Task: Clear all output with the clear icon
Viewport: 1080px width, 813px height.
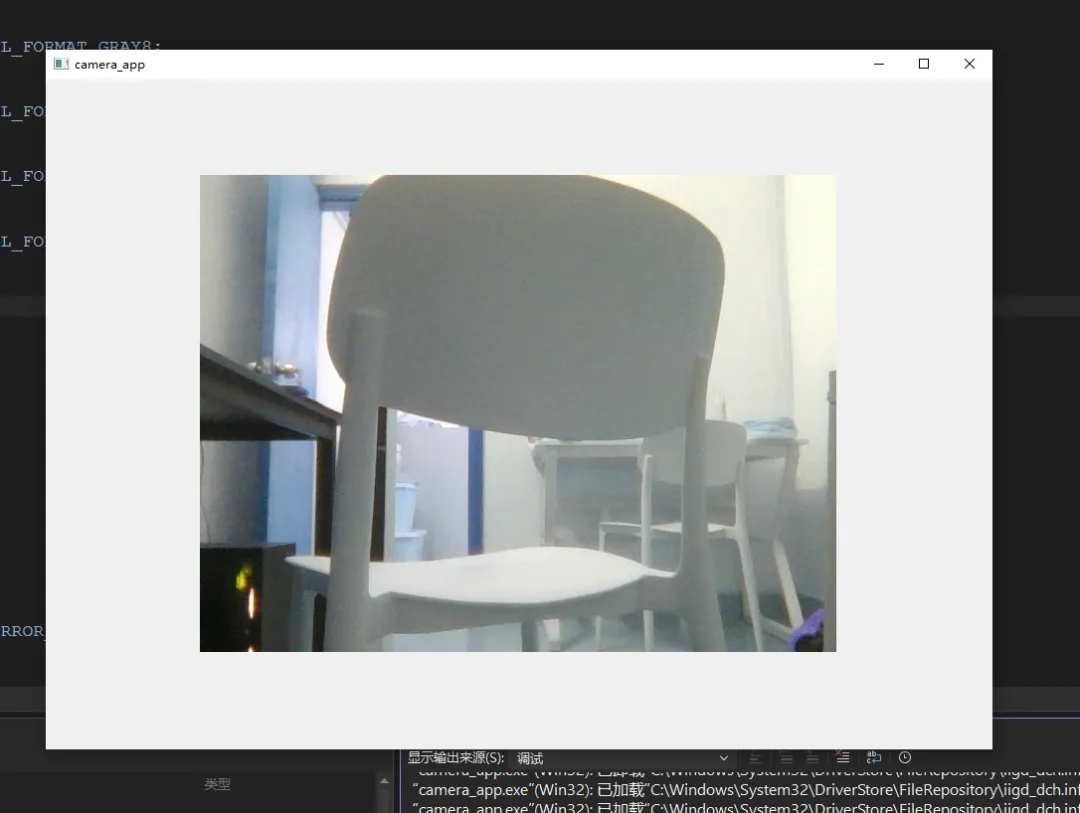Action: click(x=842, y=757)
